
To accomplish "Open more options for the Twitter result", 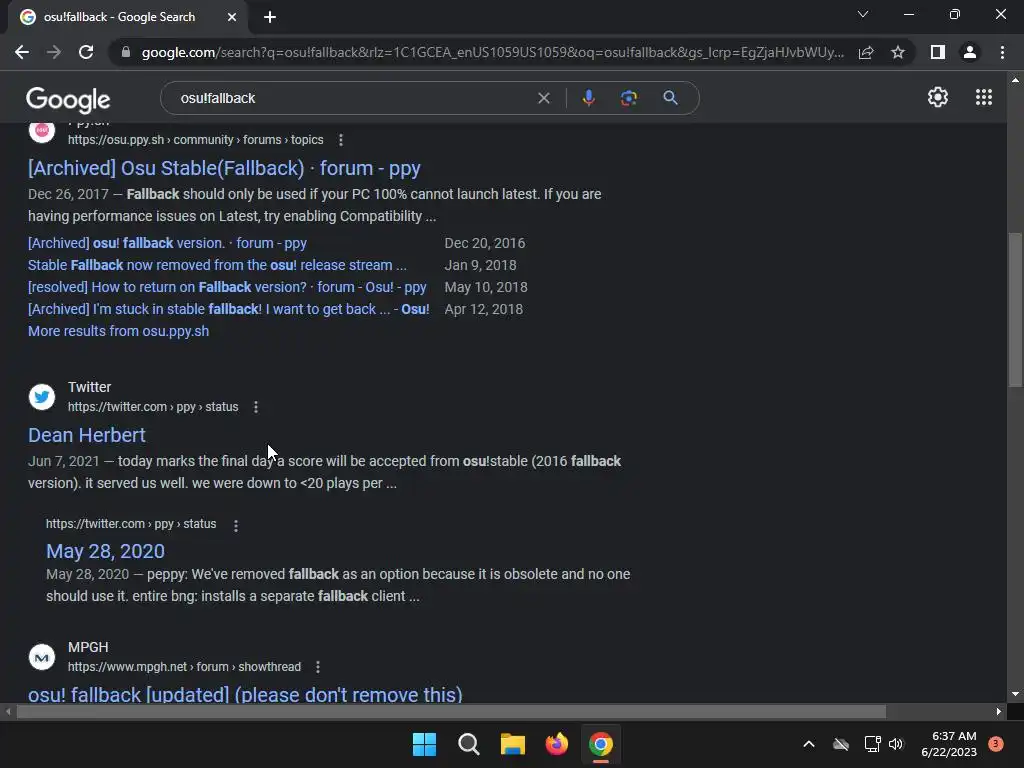I will [x=256, y=407].
